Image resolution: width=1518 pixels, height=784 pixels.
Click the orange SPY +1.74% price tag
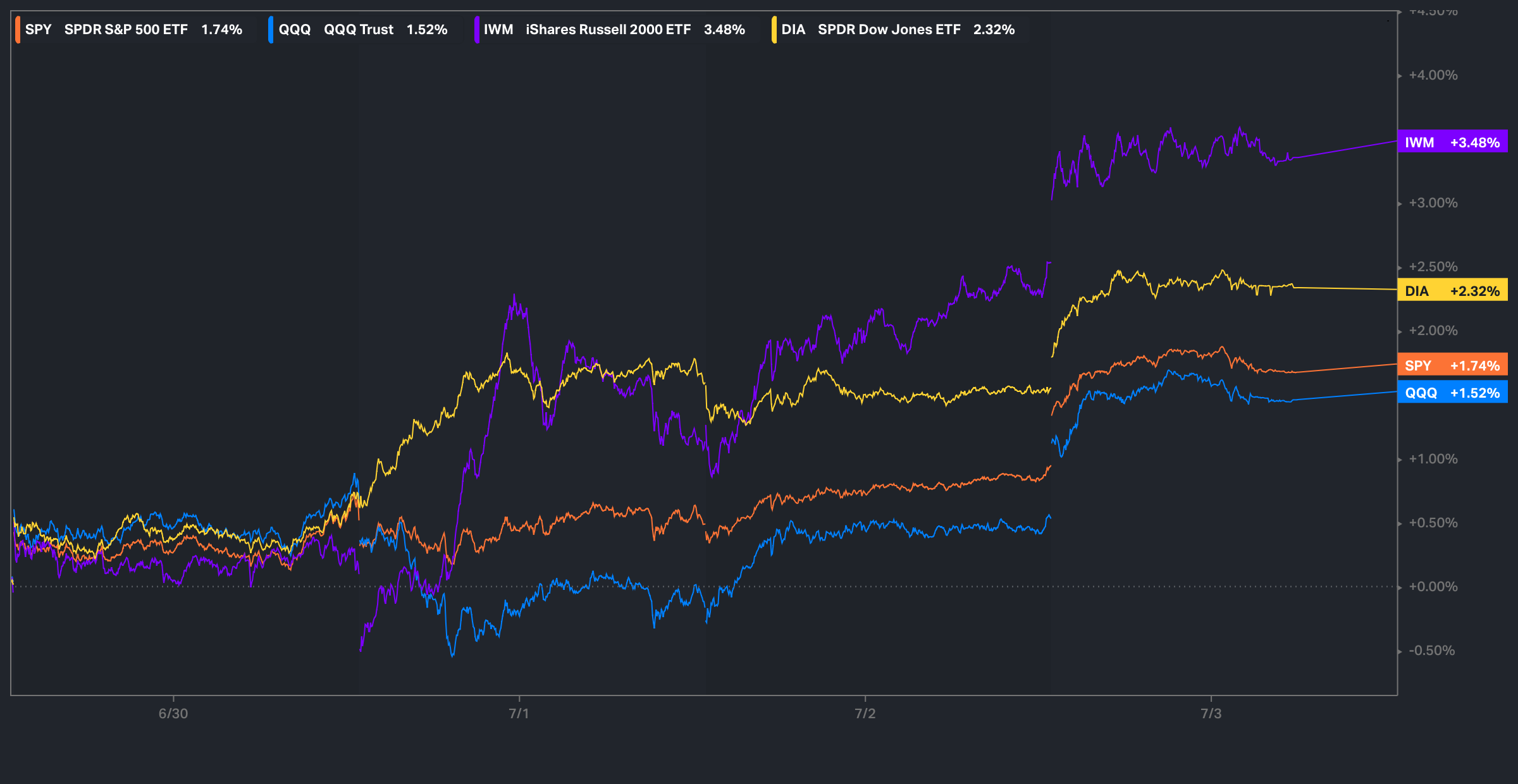1452,365
